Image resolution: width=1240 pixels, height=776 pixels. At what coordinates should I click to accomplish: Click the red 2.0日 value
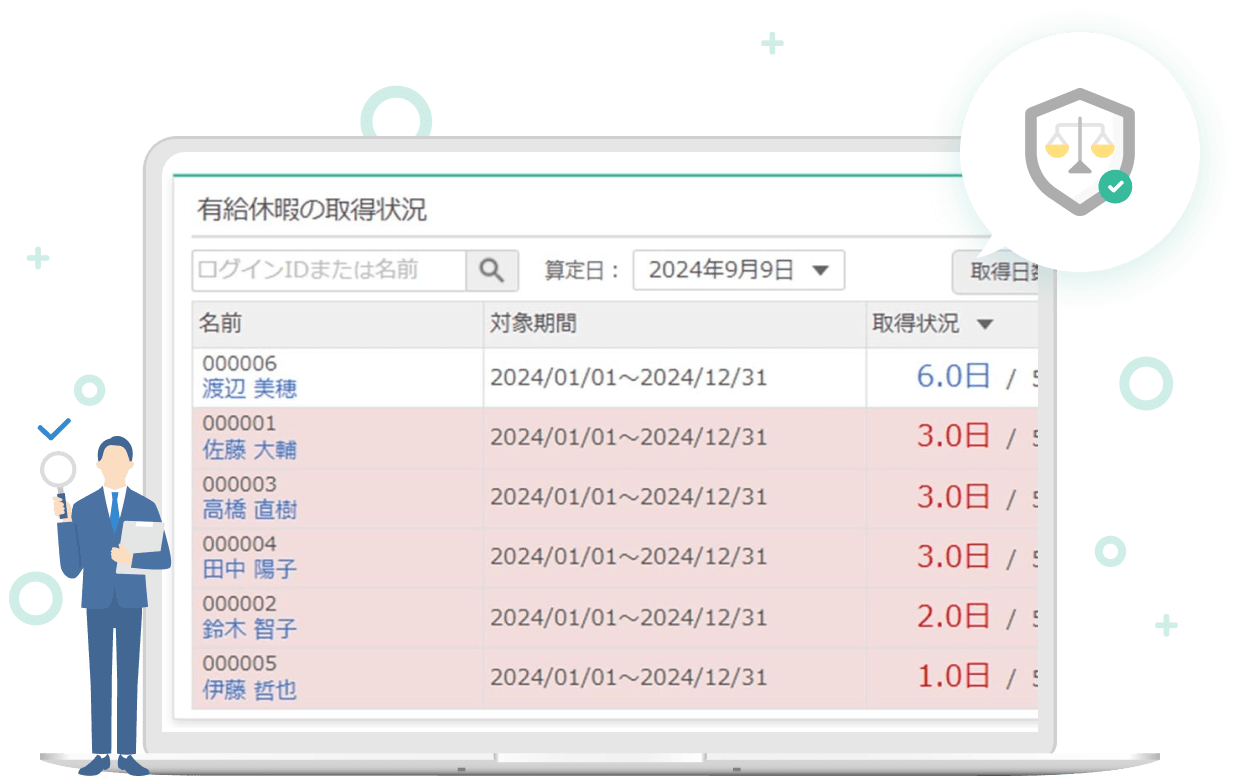click(x=953, y=616)
